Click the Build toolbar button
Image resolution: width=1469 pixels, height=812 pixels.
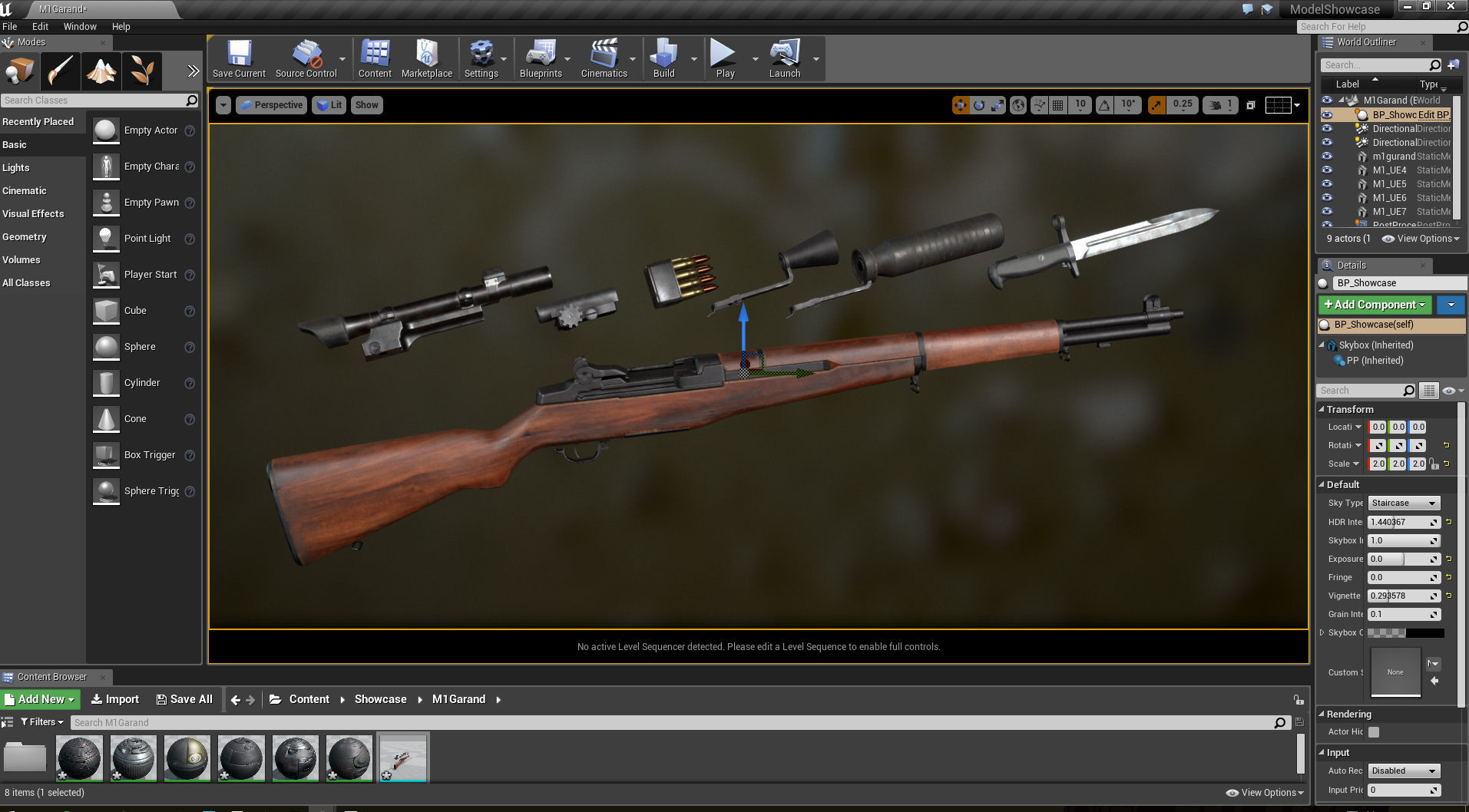click(663, 58)
